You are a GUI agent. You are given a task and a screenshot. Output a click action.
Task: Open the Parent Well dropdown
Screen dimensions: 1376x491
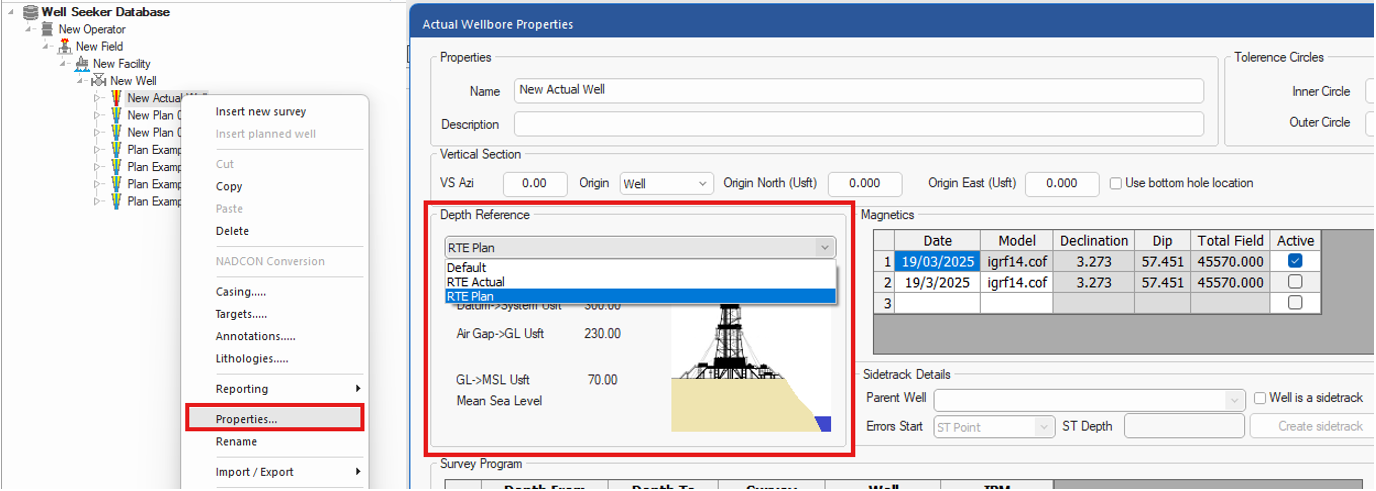point(1089,399)
